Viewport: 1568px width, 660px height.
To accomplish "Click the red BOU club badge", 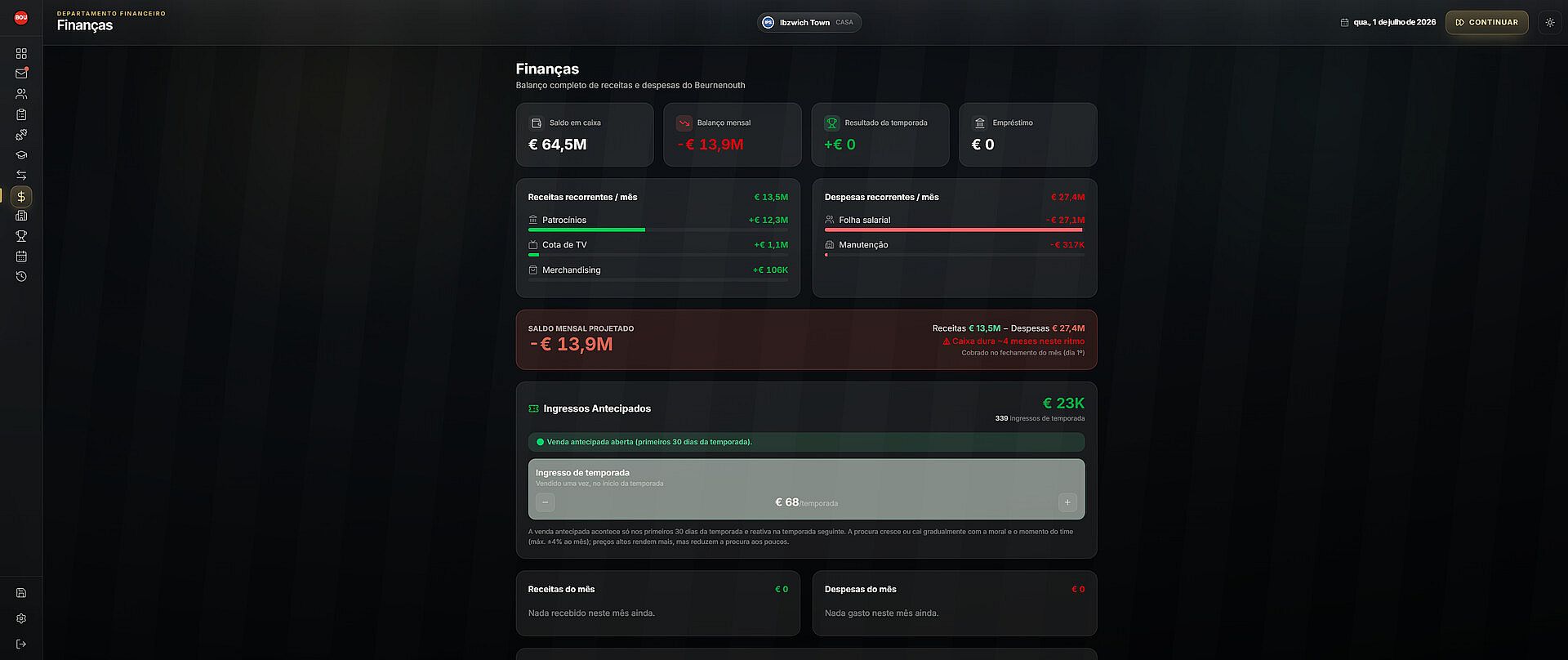I will tap(21, 18).
